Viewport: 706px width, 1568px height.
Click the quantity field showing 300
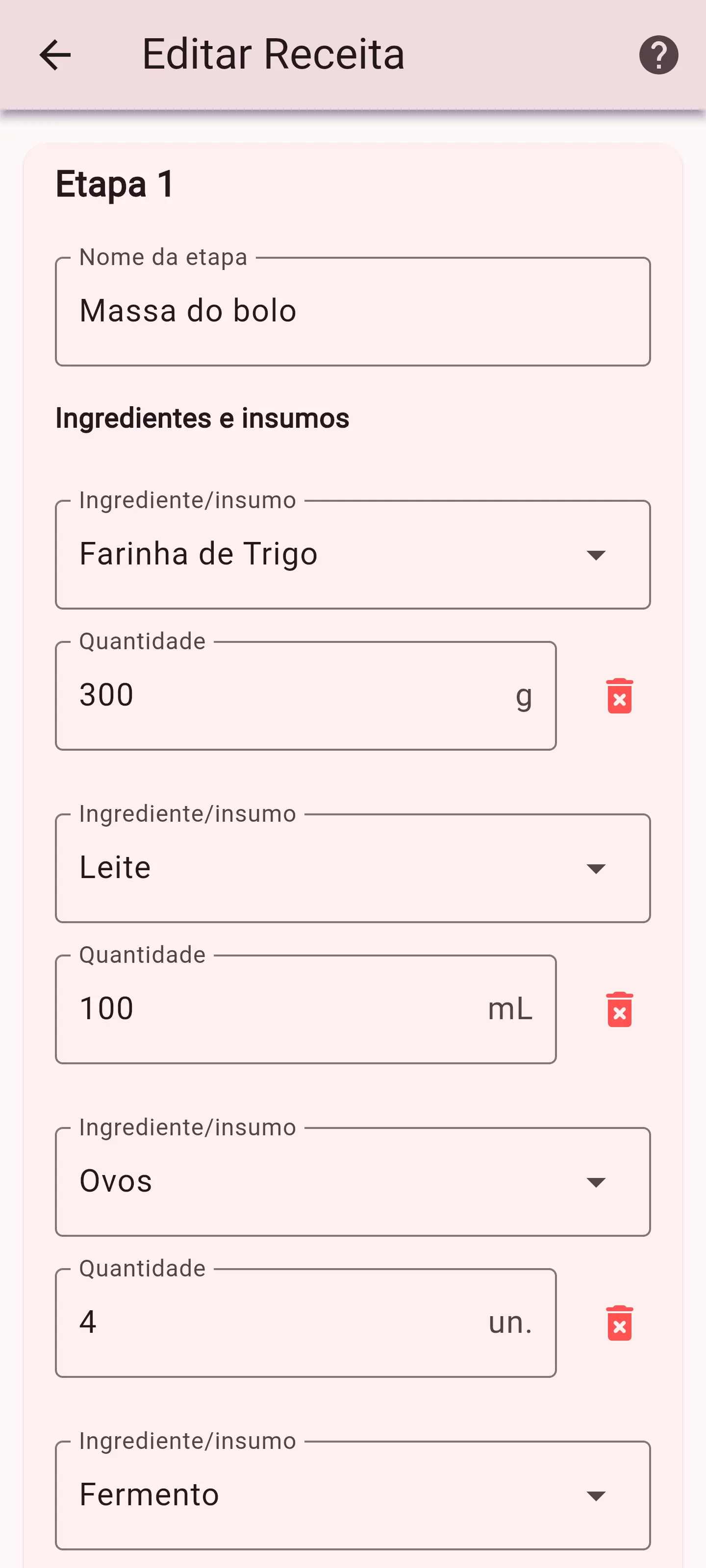[292, 696]
